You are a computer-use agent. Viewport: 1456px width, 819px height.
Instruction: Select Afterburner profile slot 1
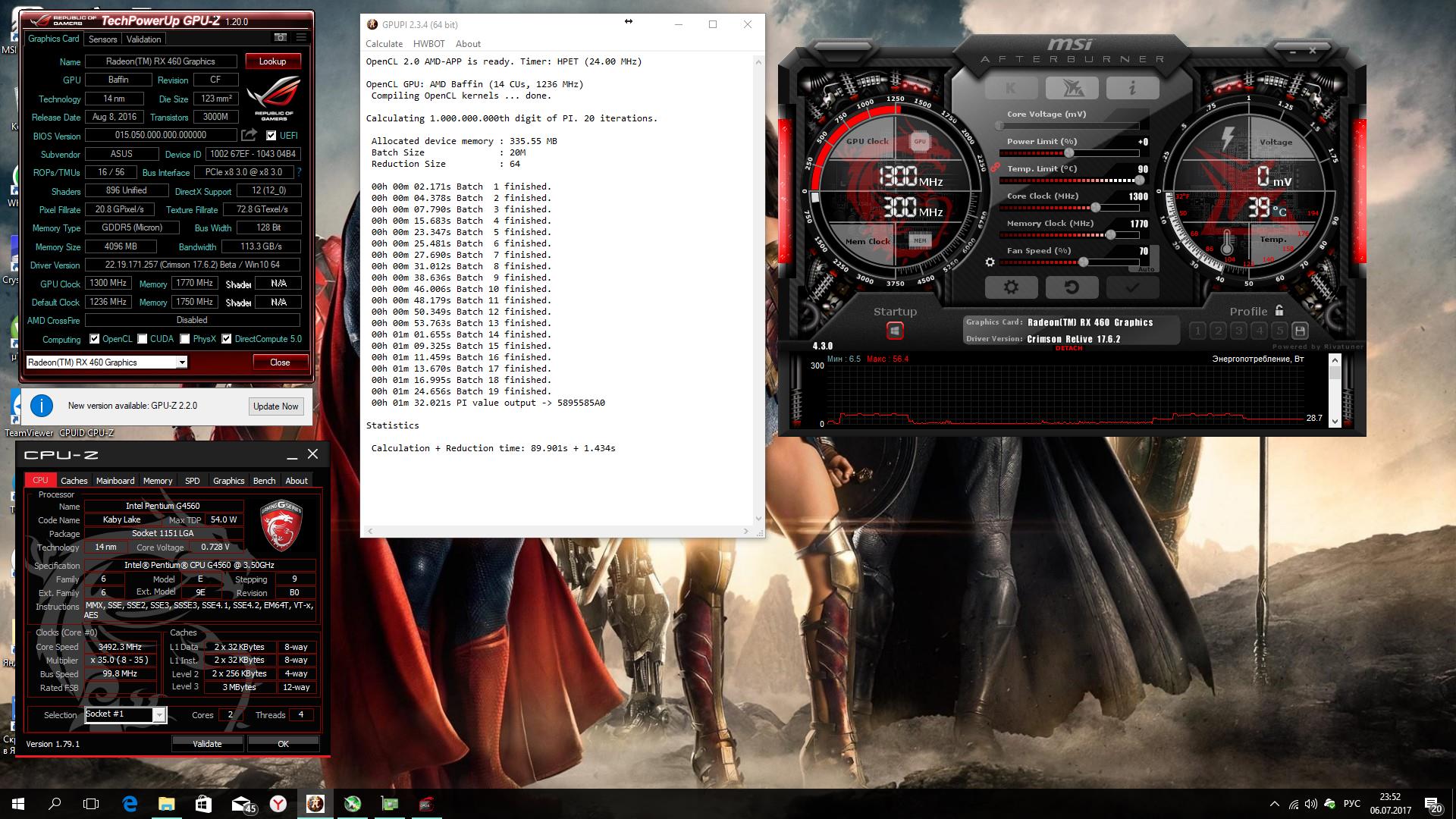tap(1197, 331)
